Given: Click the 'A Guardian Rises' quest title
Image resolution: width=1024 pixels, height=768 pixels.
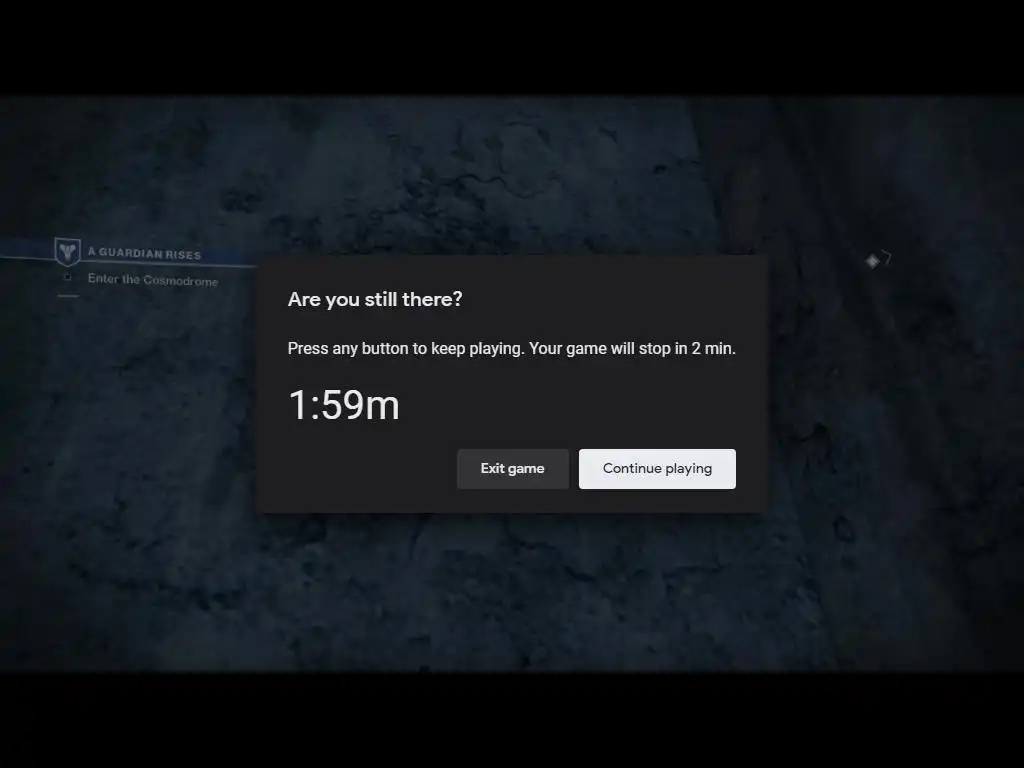Looking at the screenshot, I should point(144,253).
